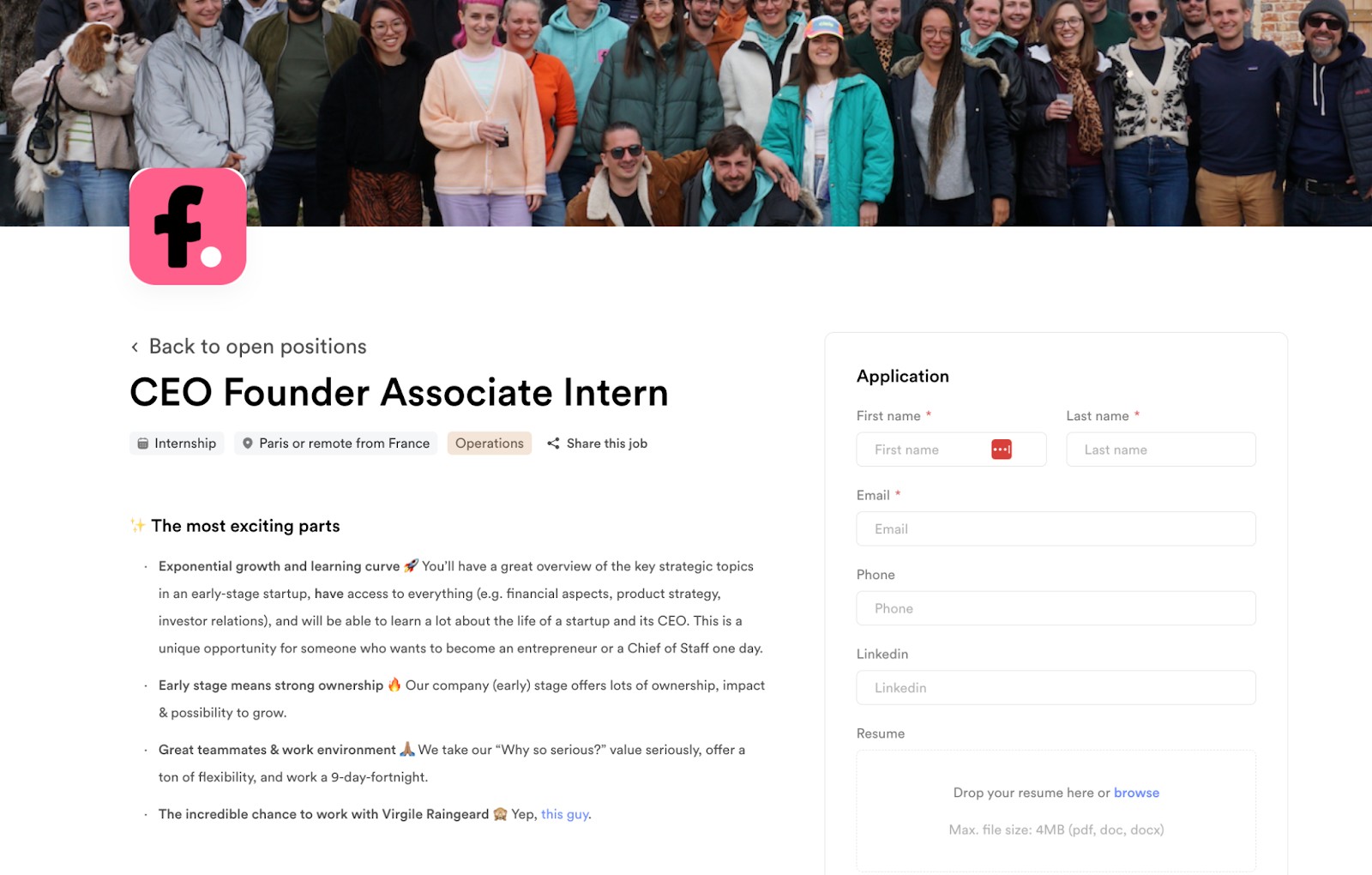Open the Share this job option
This screenshot has height=875, width=1372.
[x=598, y=444]
